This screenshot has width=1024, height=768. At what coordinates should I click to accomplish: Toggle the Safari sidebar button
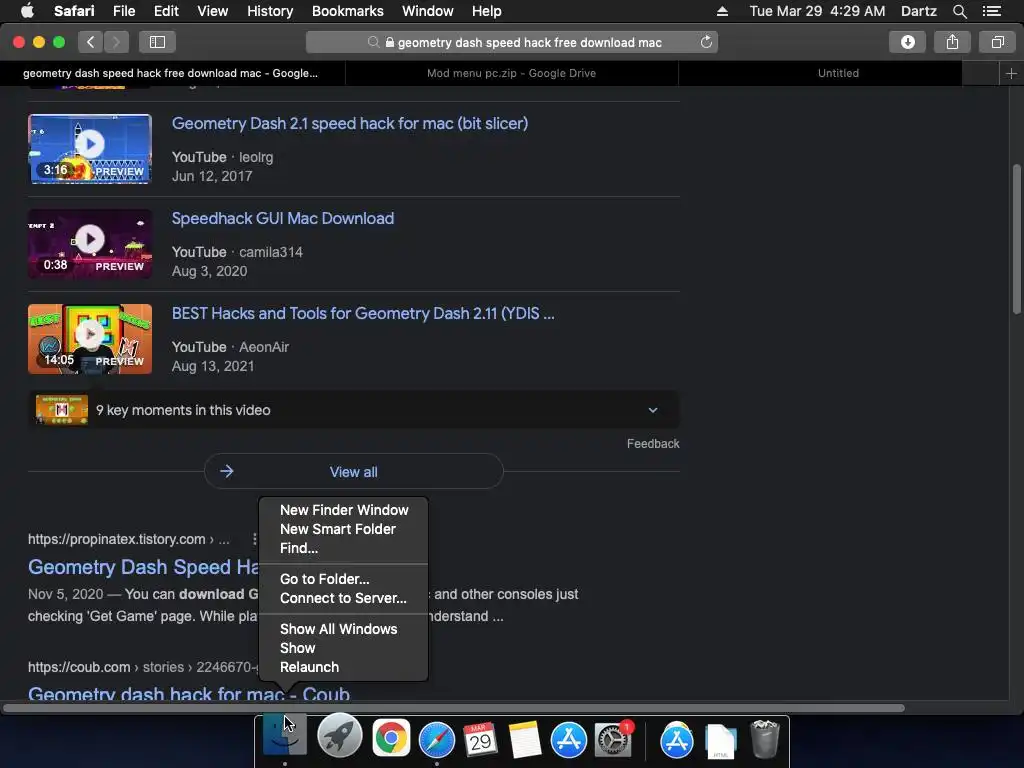(x=157, y=42)
